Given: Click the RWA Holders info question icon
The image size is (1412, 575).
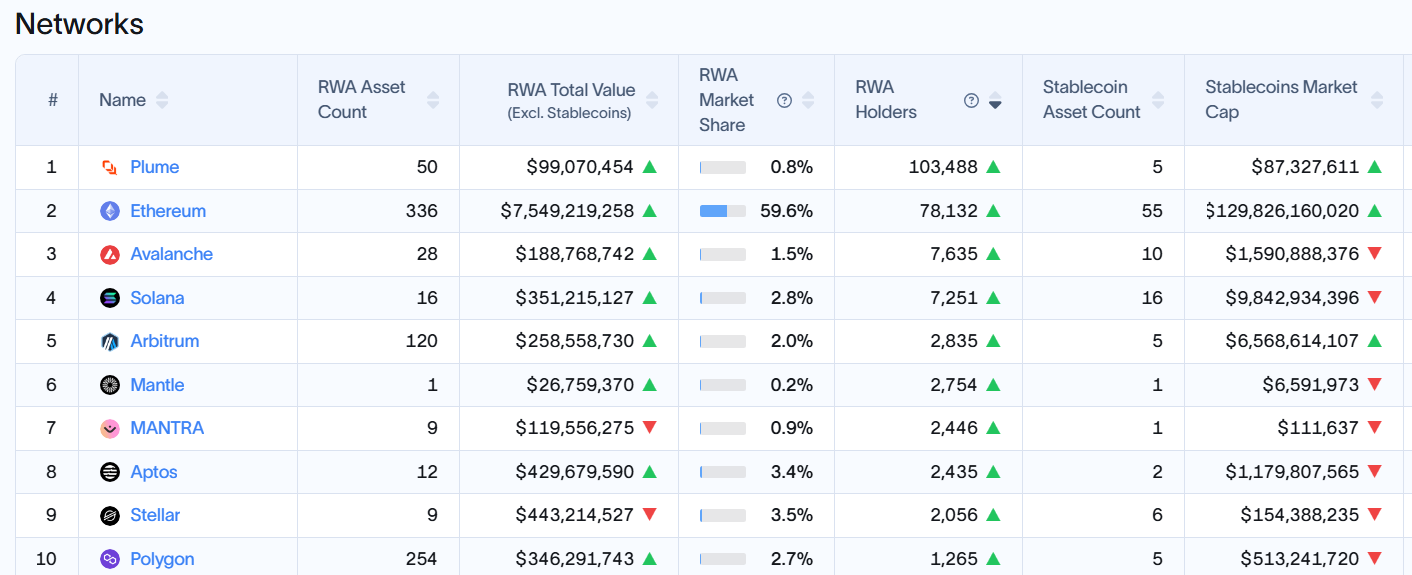Looking at the screenshot, I should pos(971,100).
